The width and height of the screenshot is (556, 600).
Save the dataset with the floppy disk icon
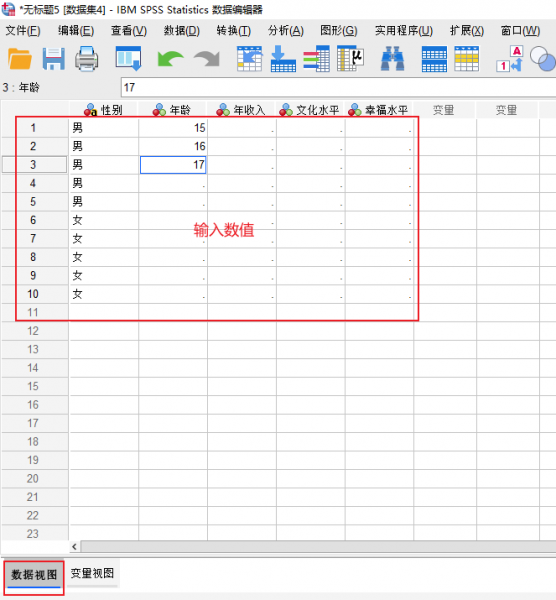point(53,59)
